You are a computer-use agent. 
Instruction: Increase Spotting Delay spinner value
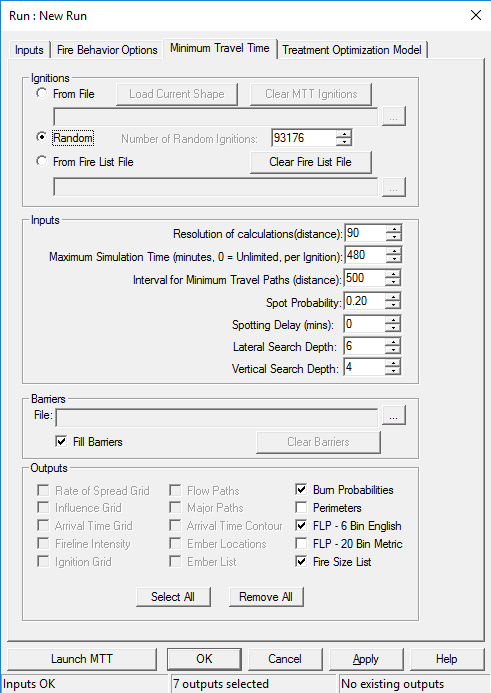pos(392,320)
